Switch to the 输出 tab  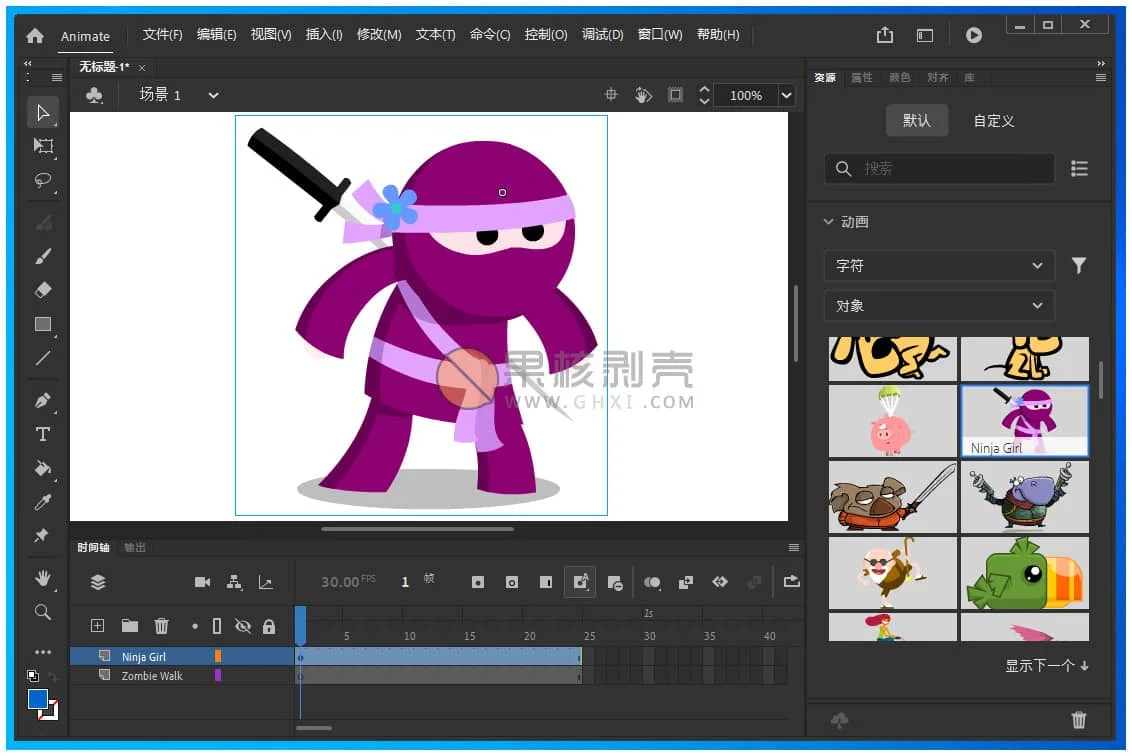(135, 547)
